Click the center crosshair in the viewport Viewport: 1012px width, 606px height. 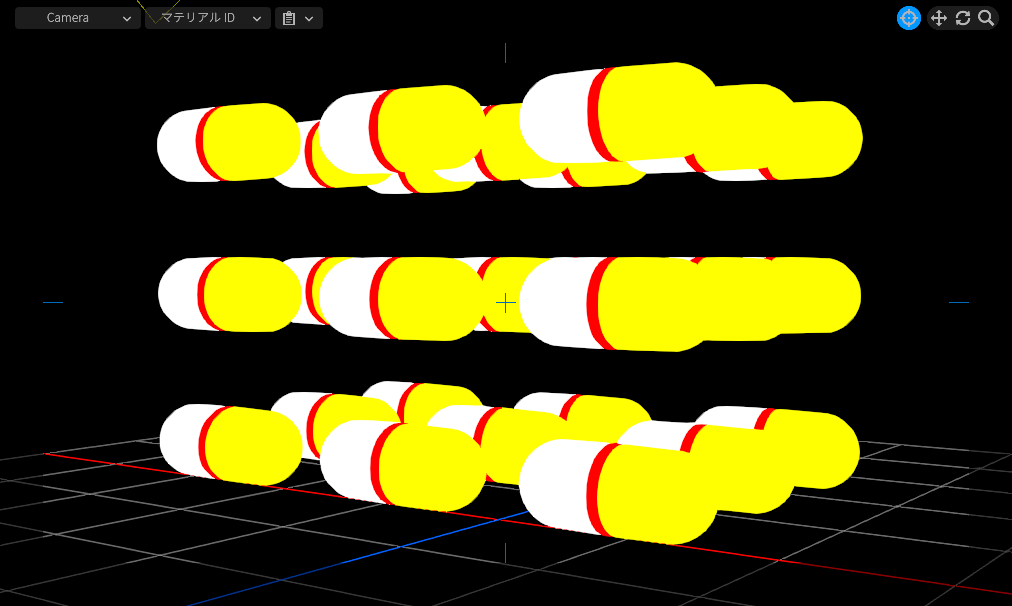click(506, 302)
